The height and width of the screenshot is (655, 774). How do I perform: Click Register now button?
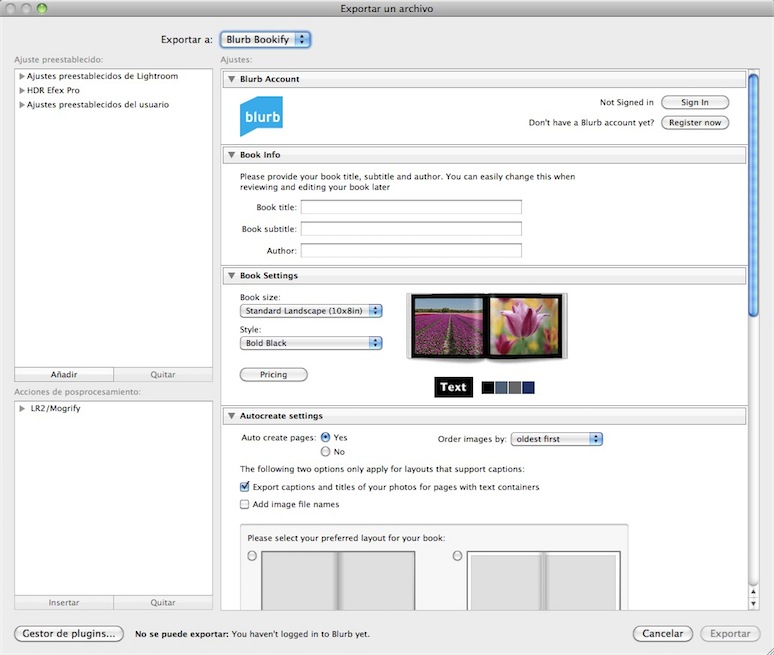point(695,122)
